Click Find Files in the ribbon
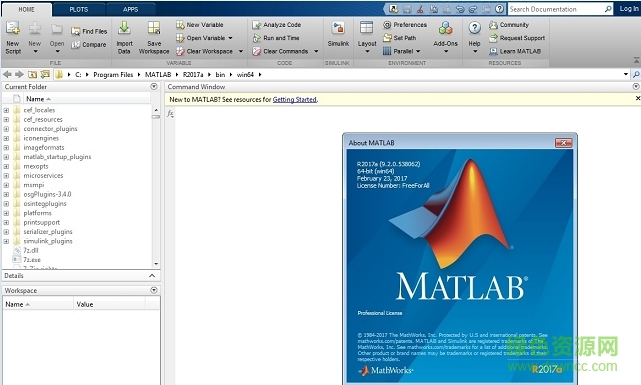 point(89,31)
